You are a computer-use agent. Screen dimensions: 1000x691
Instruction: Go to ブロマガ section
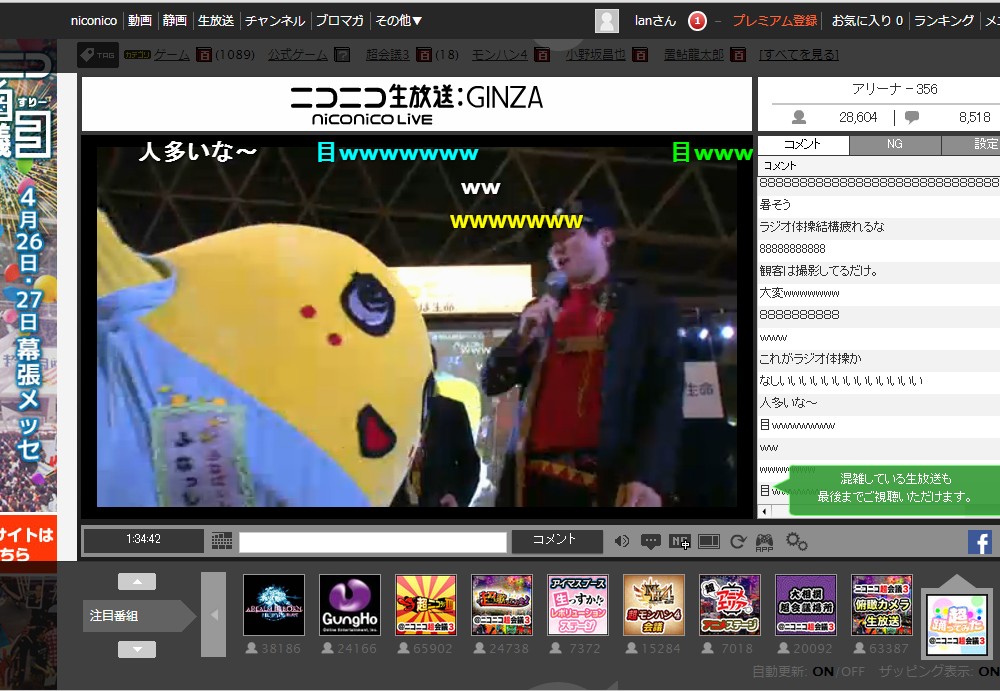(339, 20)
